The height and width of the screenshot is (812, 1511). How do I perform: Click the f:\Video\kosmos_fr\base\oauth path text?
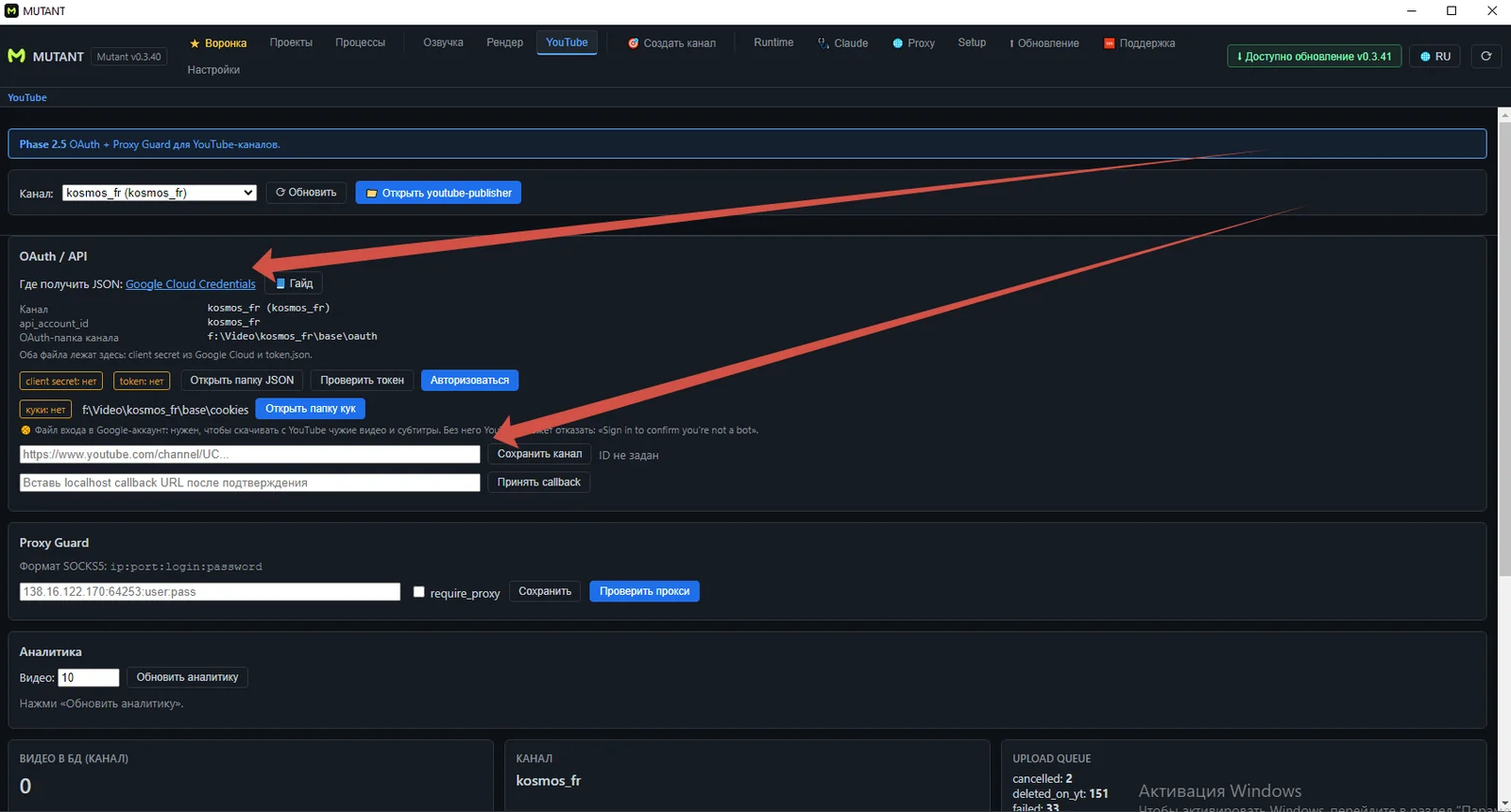(x=292, y=336)
